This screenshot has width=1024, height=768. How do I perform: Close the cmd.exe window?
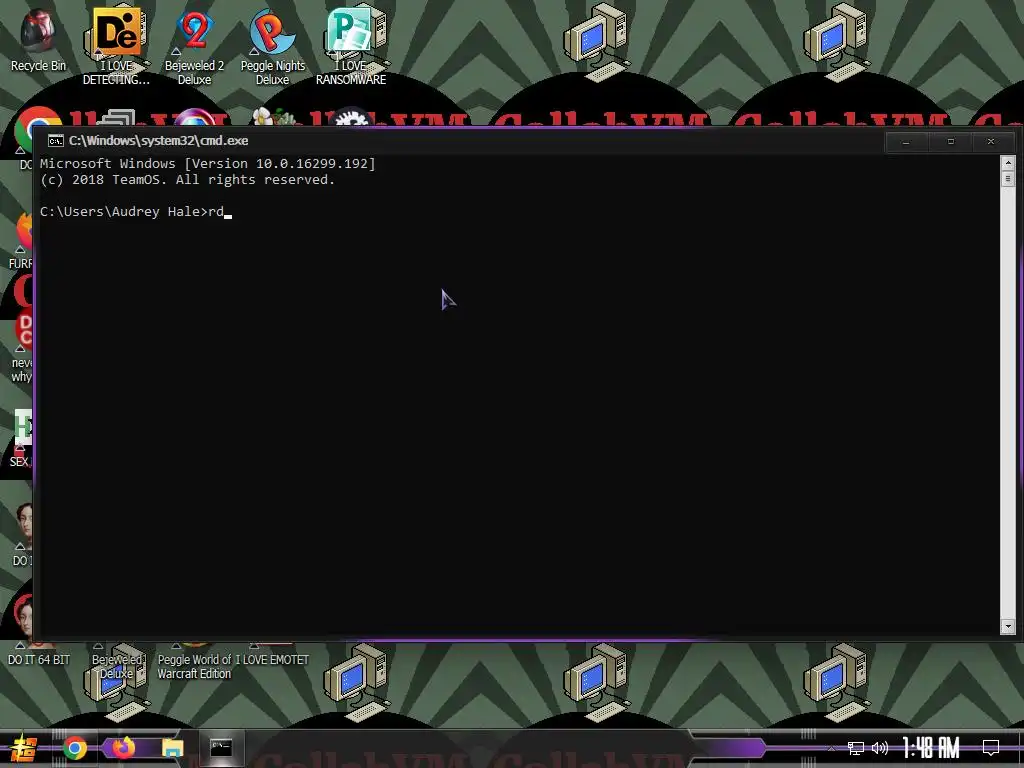coord(991,142)
